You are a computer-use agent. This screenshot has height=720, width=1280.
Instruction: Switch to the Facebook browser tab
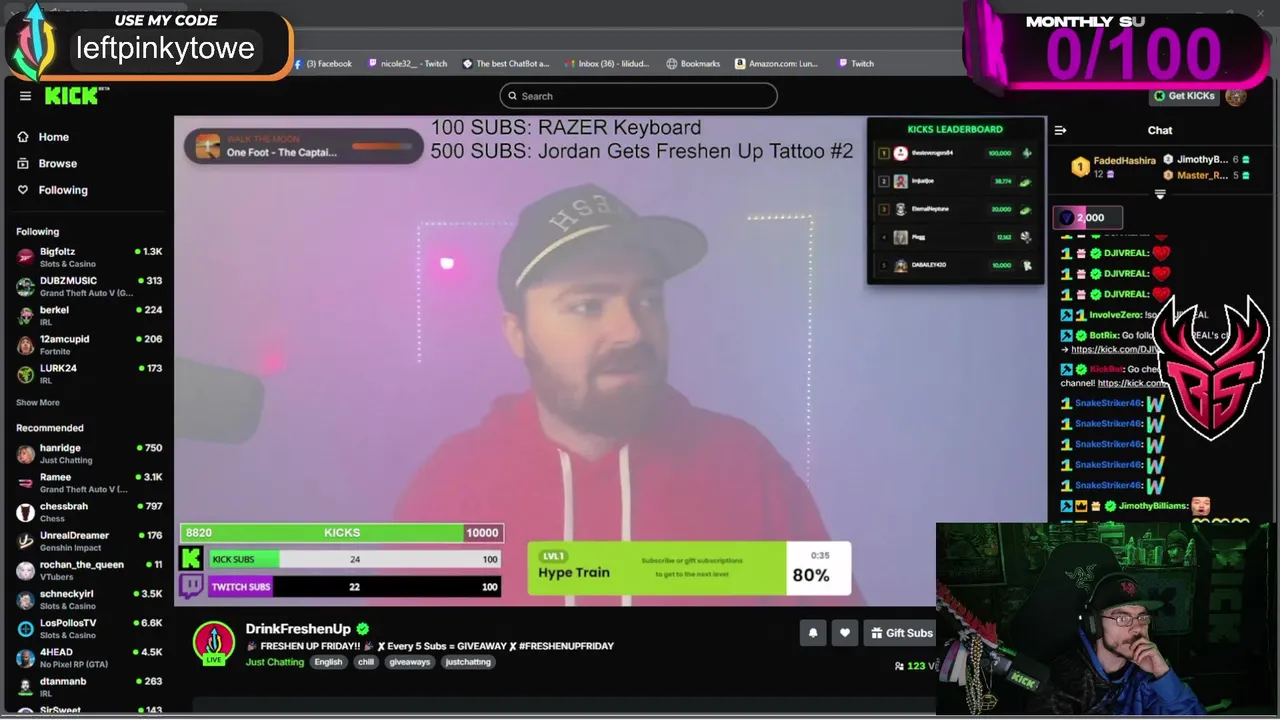click(323, 63)
